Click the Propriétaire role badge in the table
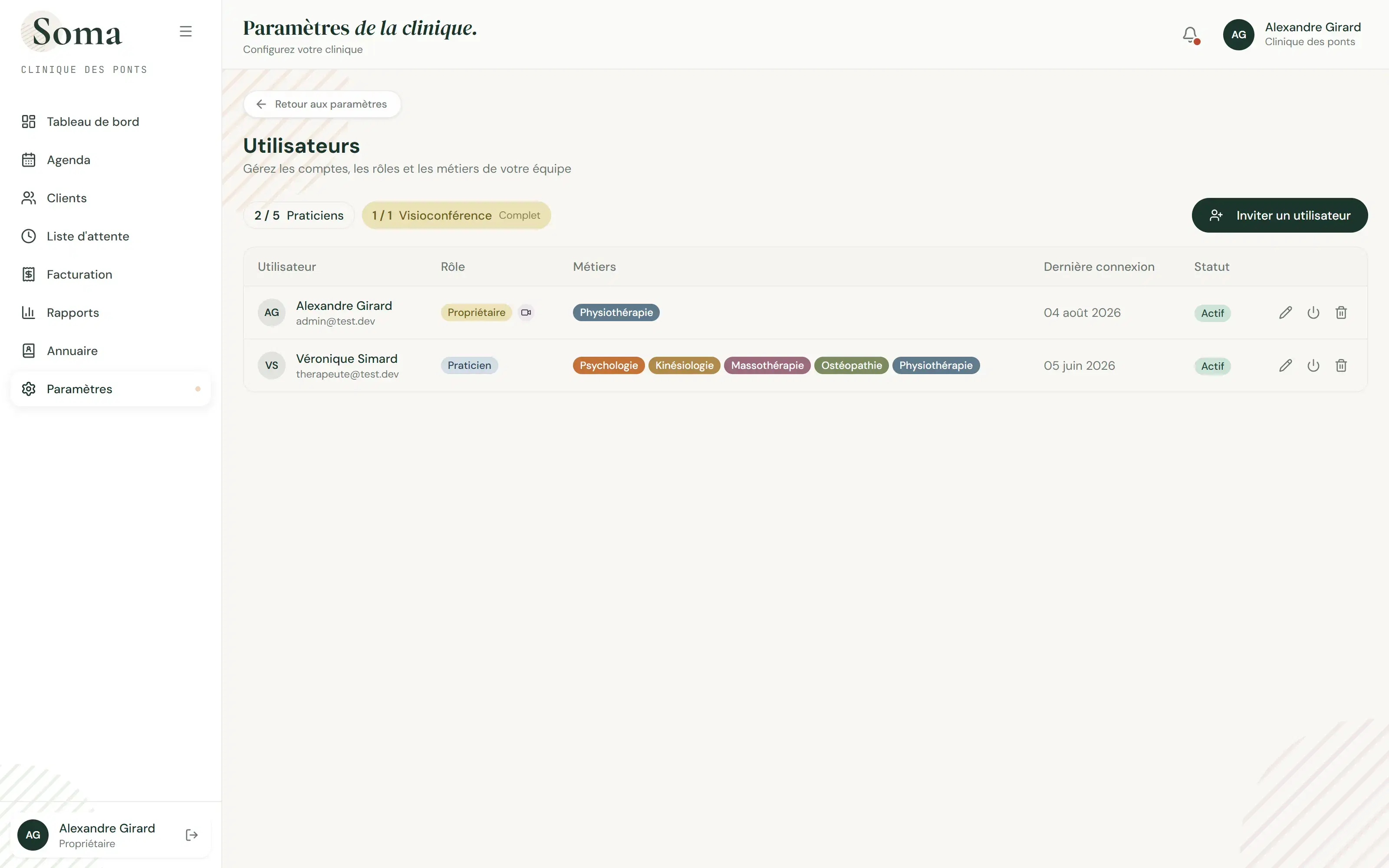Viewport: 1389px width, 868px height. tap(477, 312)
